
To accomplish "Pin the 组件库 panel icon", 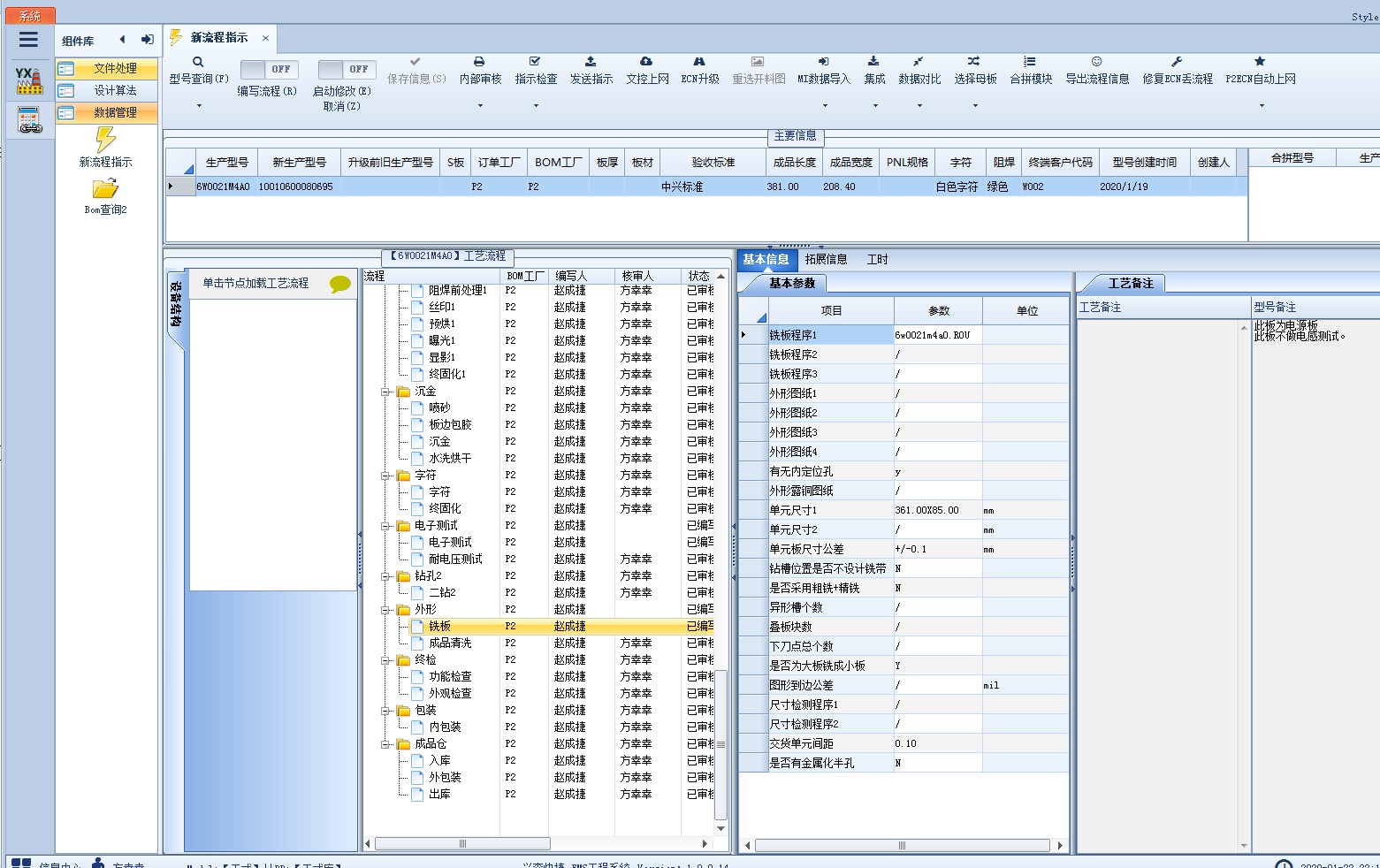I will pyautogui.click(x=148, y=39).
